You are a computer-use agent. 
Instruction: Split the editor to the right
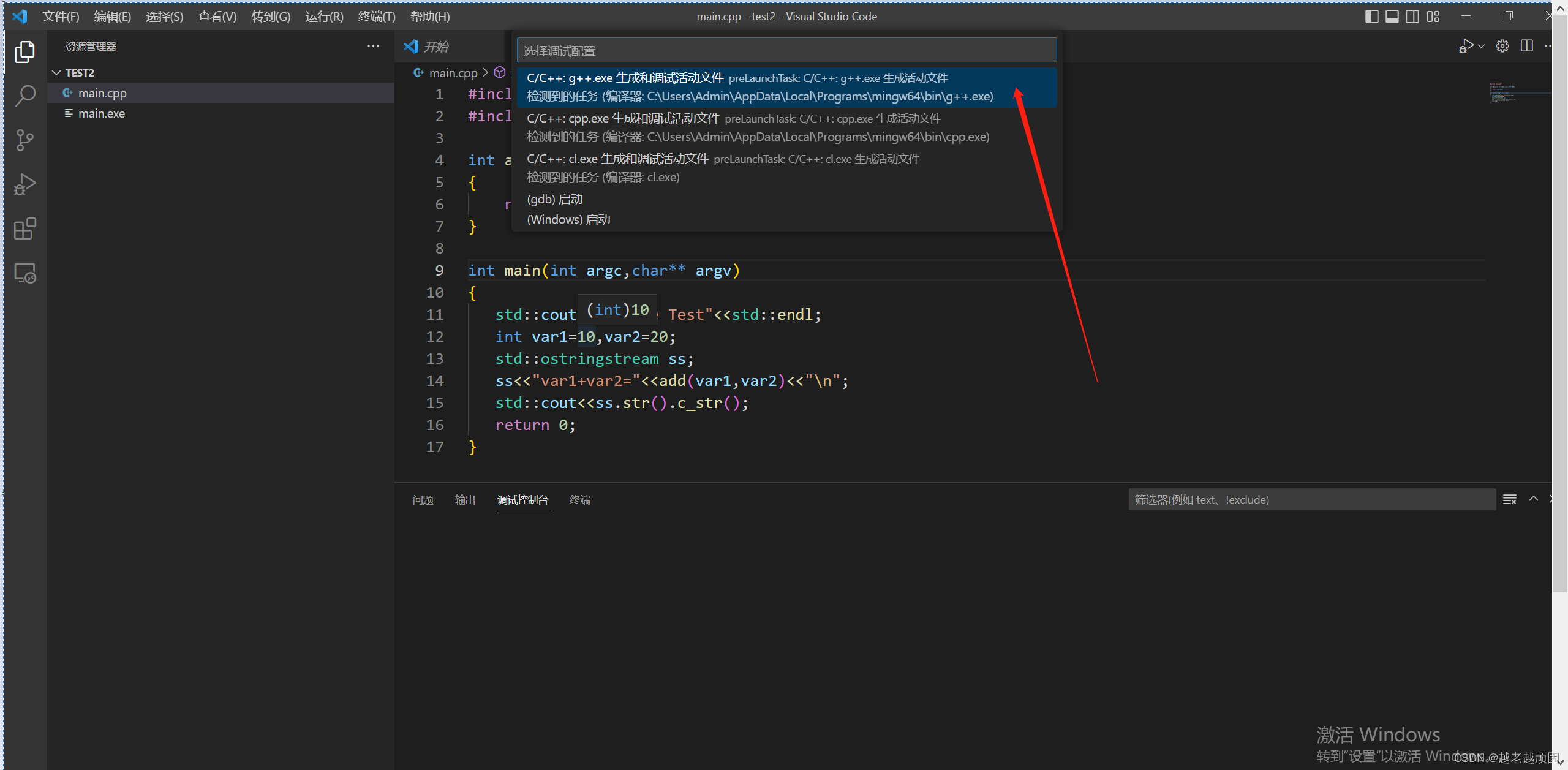(1527, 47)
